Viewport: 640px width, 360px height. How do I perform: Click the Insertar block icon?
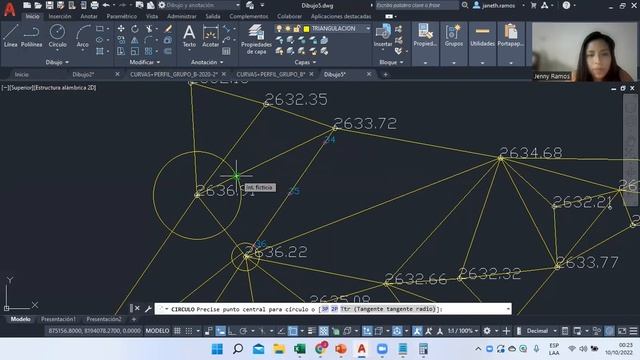[x=383, y=36]
